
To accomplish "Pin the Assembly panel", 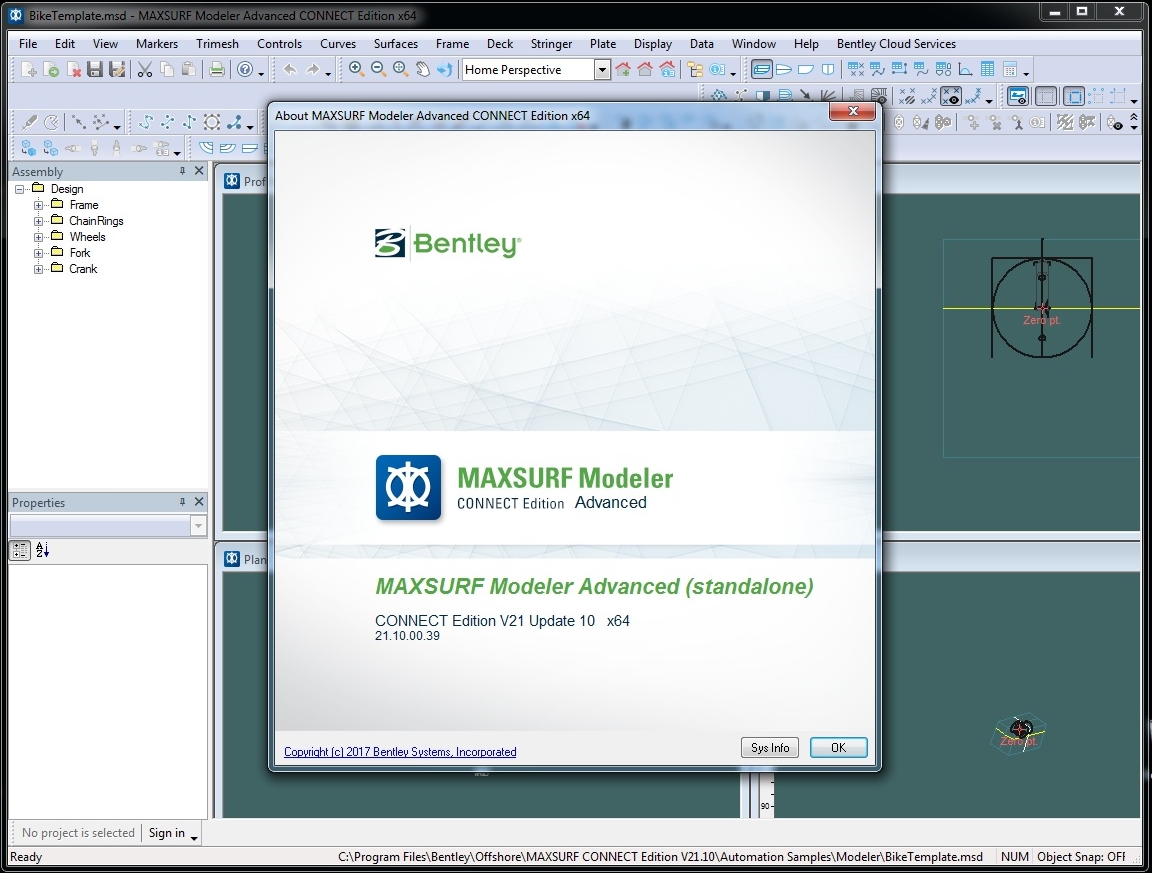I will [182, 170].
